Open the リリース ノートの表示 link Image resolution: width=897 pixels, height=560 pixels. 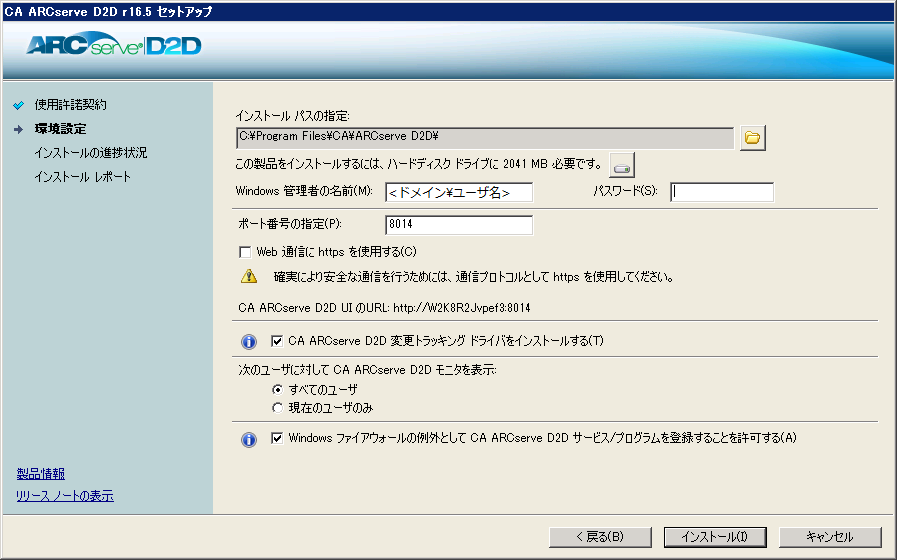[65, 496]
